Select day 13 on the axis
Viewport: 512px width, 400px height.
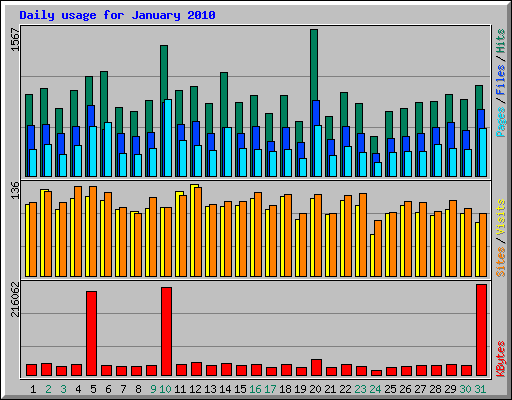pyautogui.click(x=210, y=389)
